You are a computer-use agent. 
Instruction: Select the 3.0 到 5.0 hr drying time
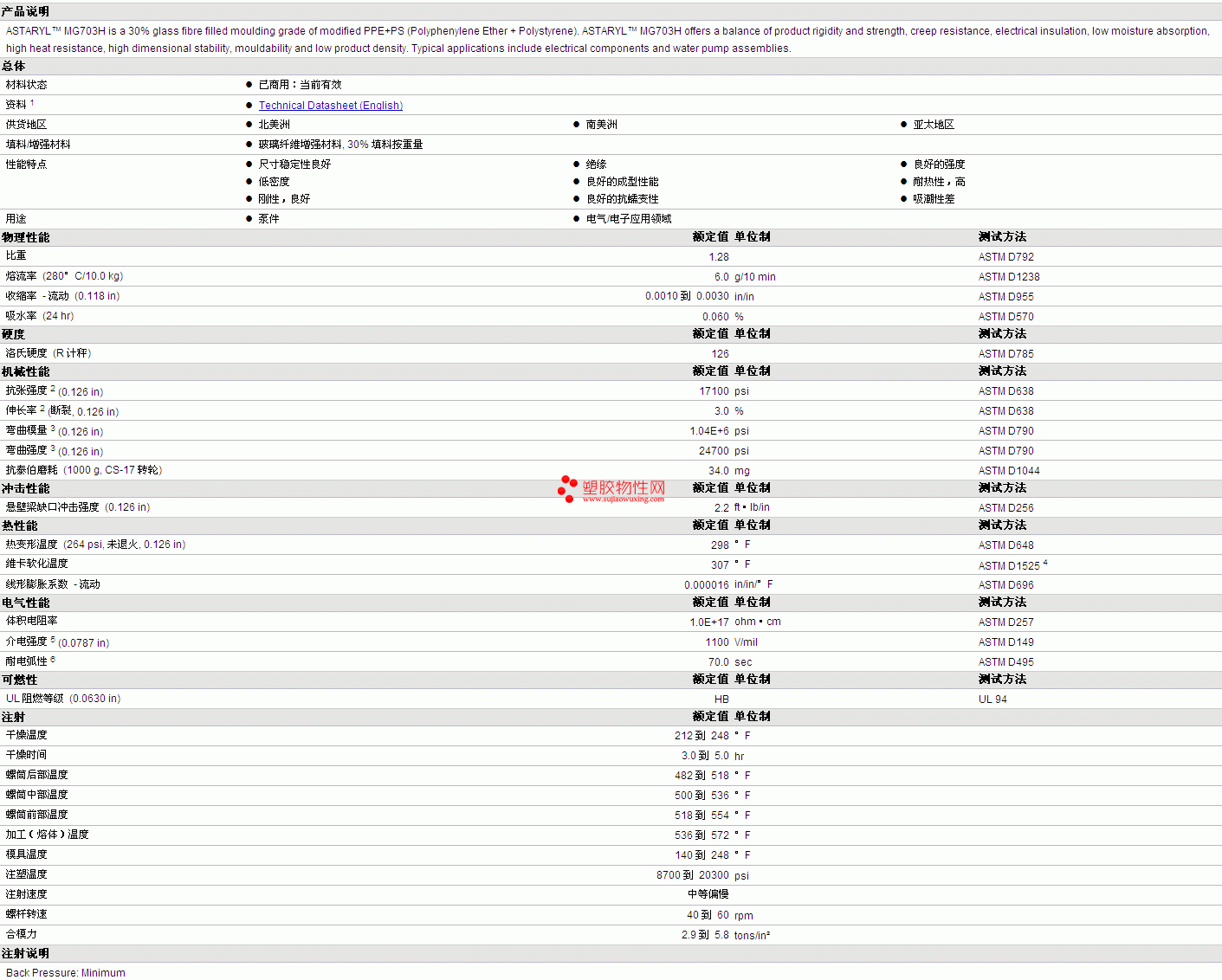coord(713,756)
